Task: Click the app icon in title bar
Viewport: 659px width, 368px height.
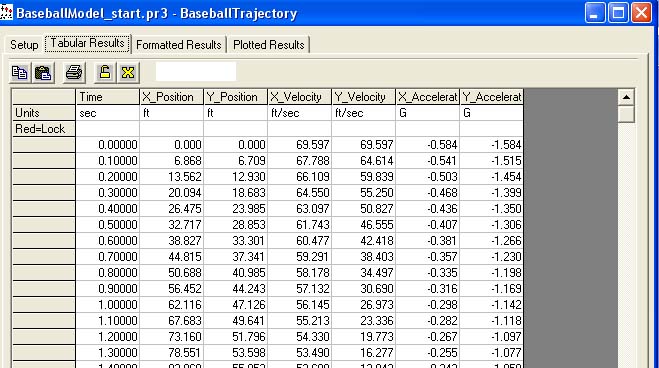Action: point(6,12)
